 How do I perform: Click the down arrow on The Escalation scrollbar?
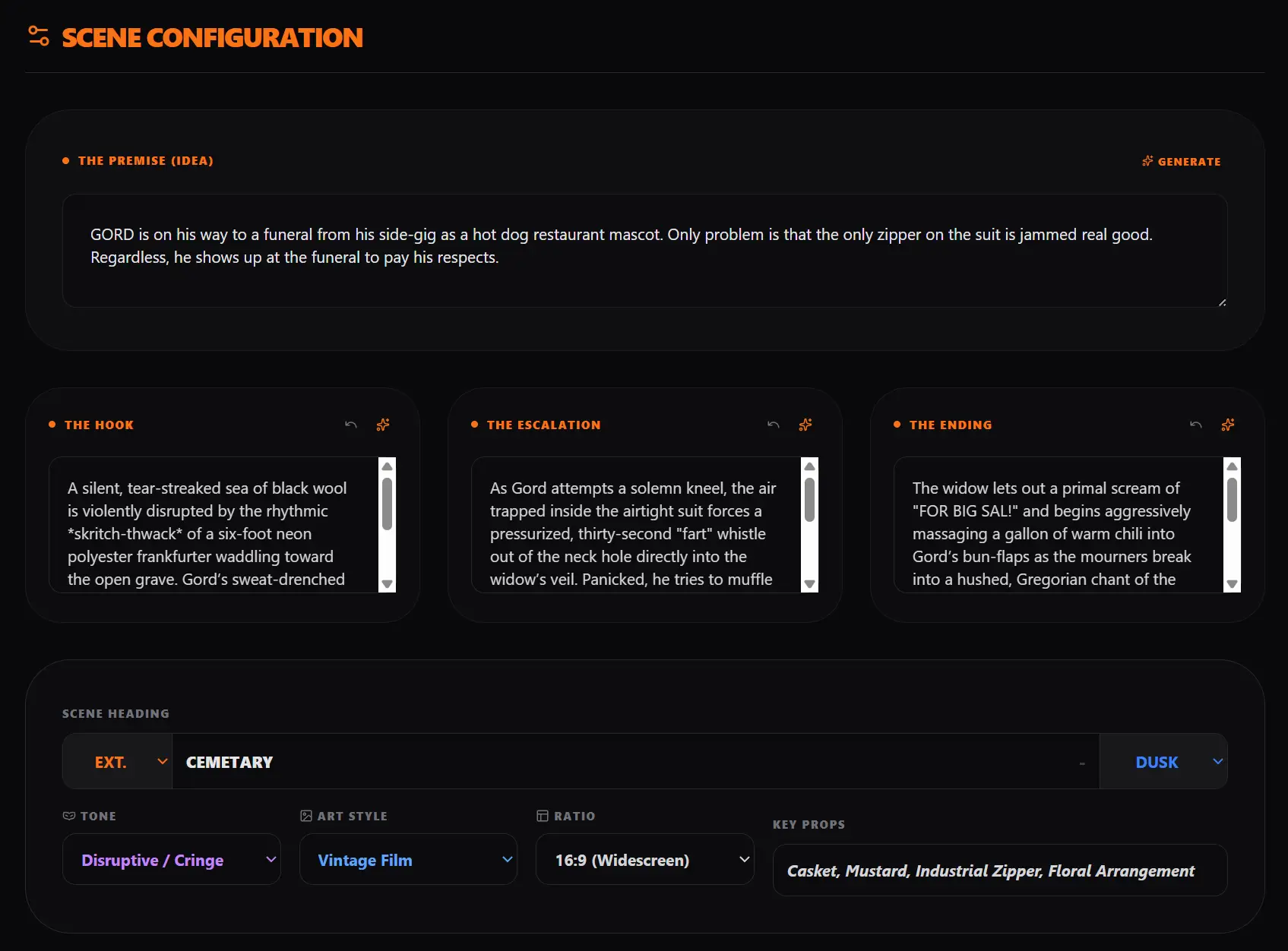810,584
